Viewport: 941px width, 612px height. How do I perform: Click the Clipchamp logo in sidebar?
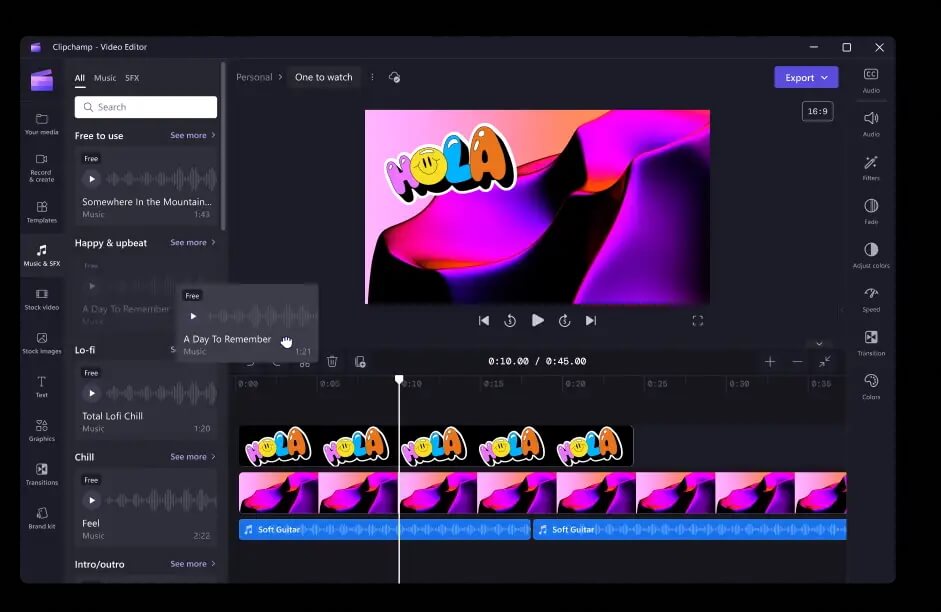[x=42, y=80]
